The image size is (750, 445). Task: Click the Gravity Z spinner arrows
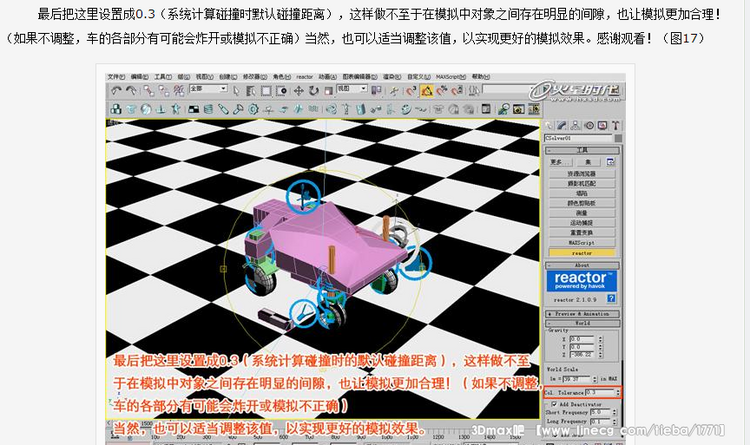pyautogui.click(x=600, y=355)
